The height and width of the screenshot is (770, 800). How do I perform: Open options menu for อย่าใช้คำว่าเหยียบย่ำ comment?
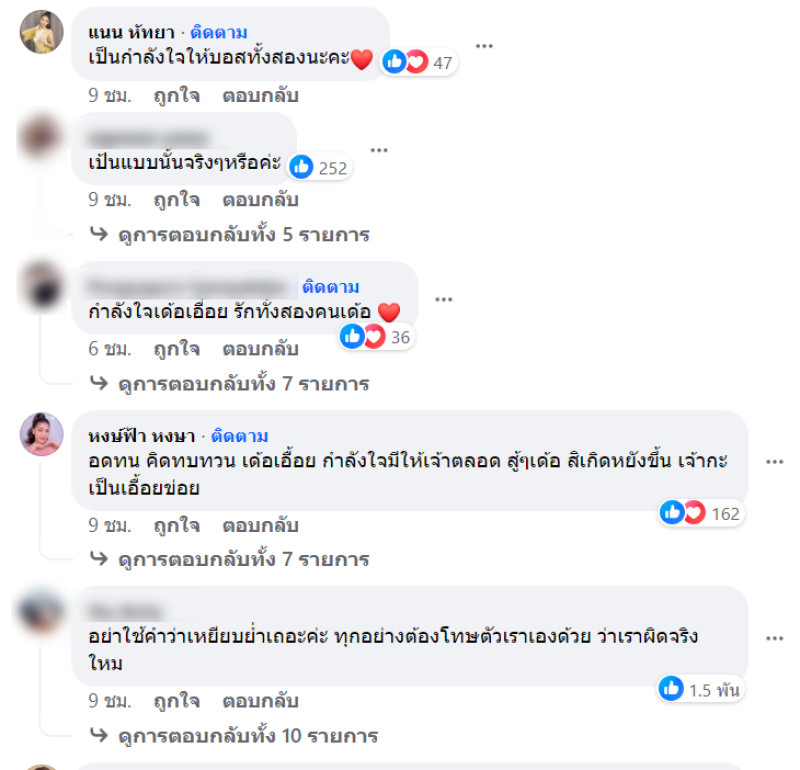774,638
